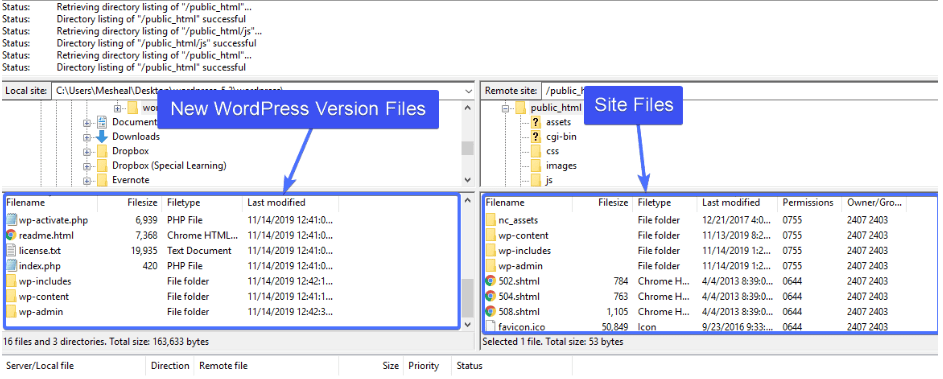Click the 19,935 filesize of license.txt
The width and height of the screenshot is (943, 379).
(144, 251)
